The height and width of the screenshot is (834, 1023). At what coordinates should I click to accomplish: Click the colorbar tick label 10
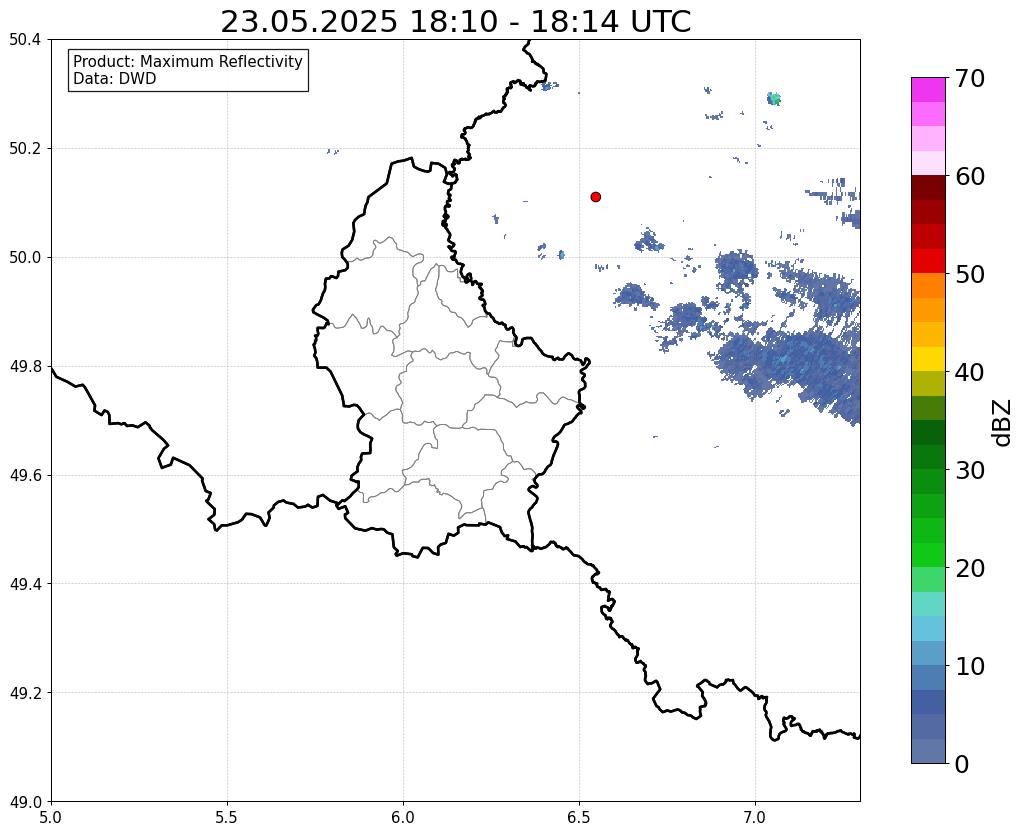pos(970,666)
